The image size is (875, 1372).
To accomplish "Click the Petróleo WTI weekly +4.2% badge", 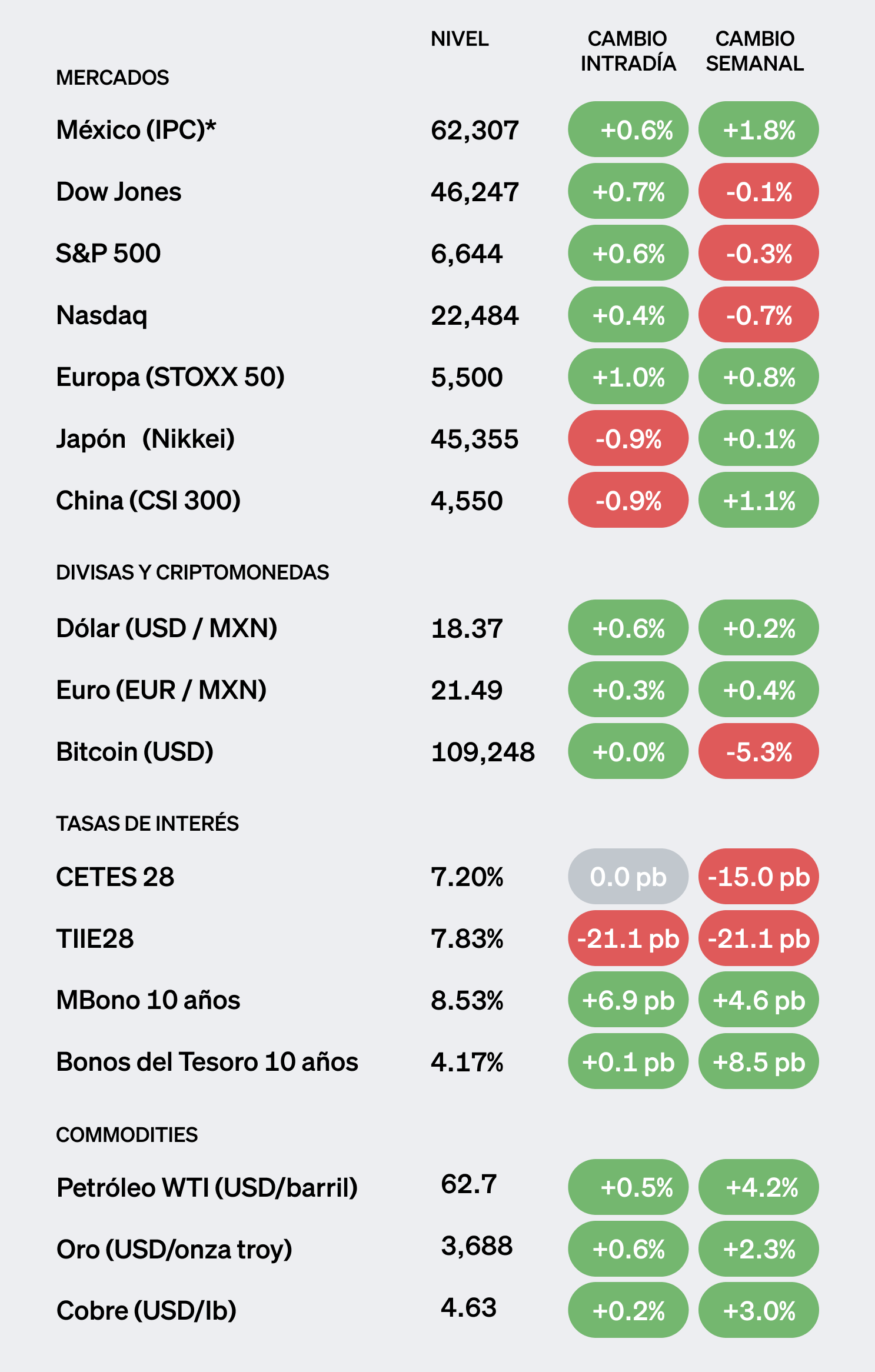I will tap(758, 1187).
